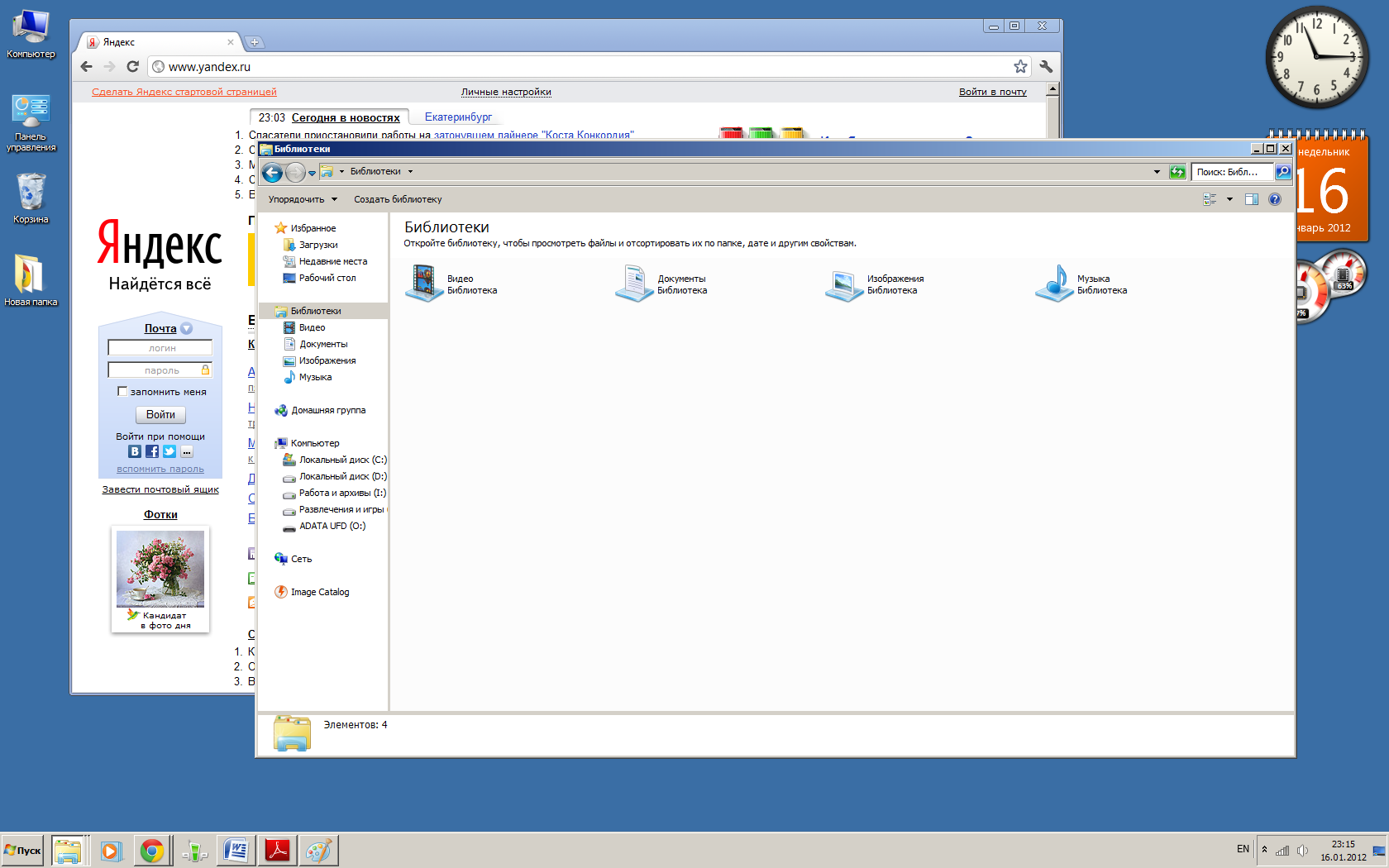The width and height of the screenshot is (1389, 868).
Task: Expand Почта dropdown arrow on Yandex
Action: pos(186,328)
